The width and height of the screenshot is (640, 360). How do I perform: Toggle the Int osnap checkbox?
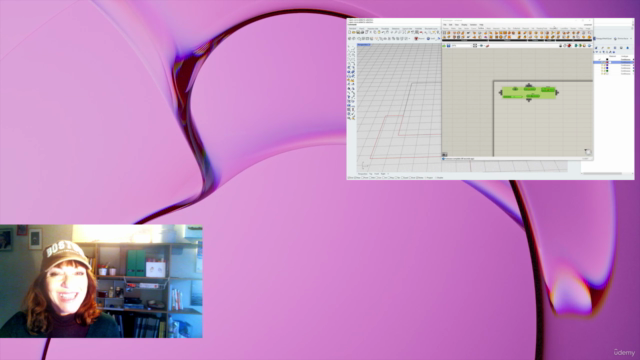click(383, 178)
